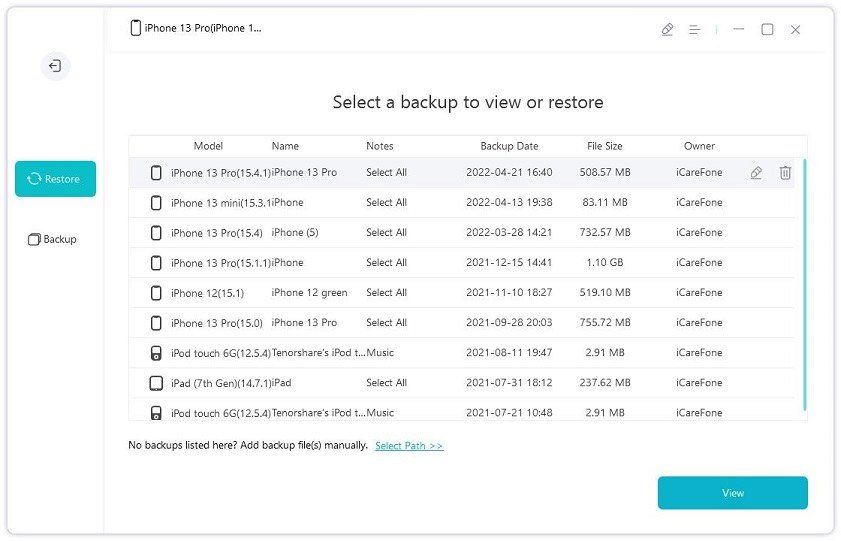This screenshot has width=841, height=541.
Task: Click the feedback pencil icon in title bar
Action: click(x=667, y=29)
